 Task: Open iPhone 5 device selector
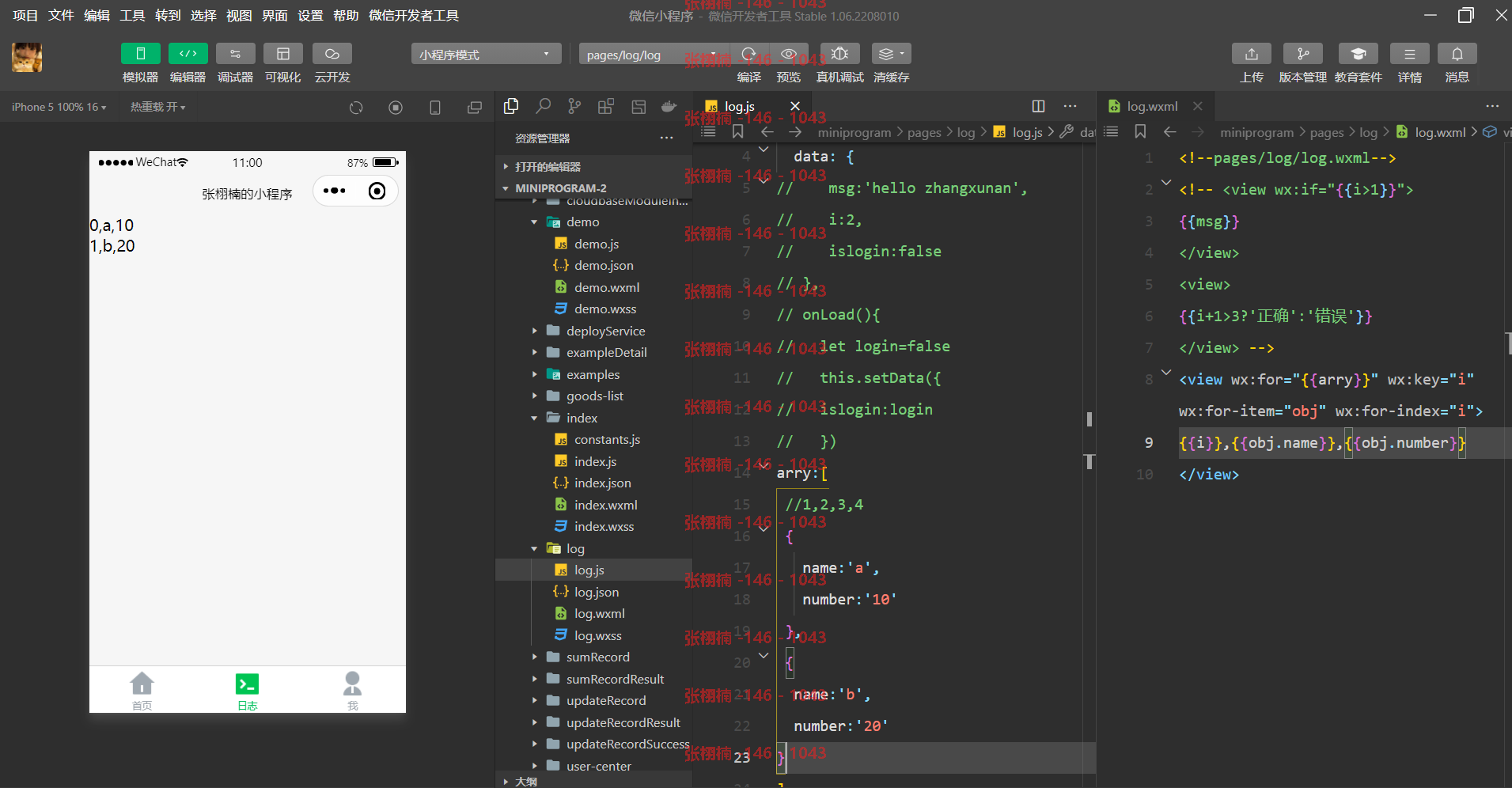pos(59,107)
